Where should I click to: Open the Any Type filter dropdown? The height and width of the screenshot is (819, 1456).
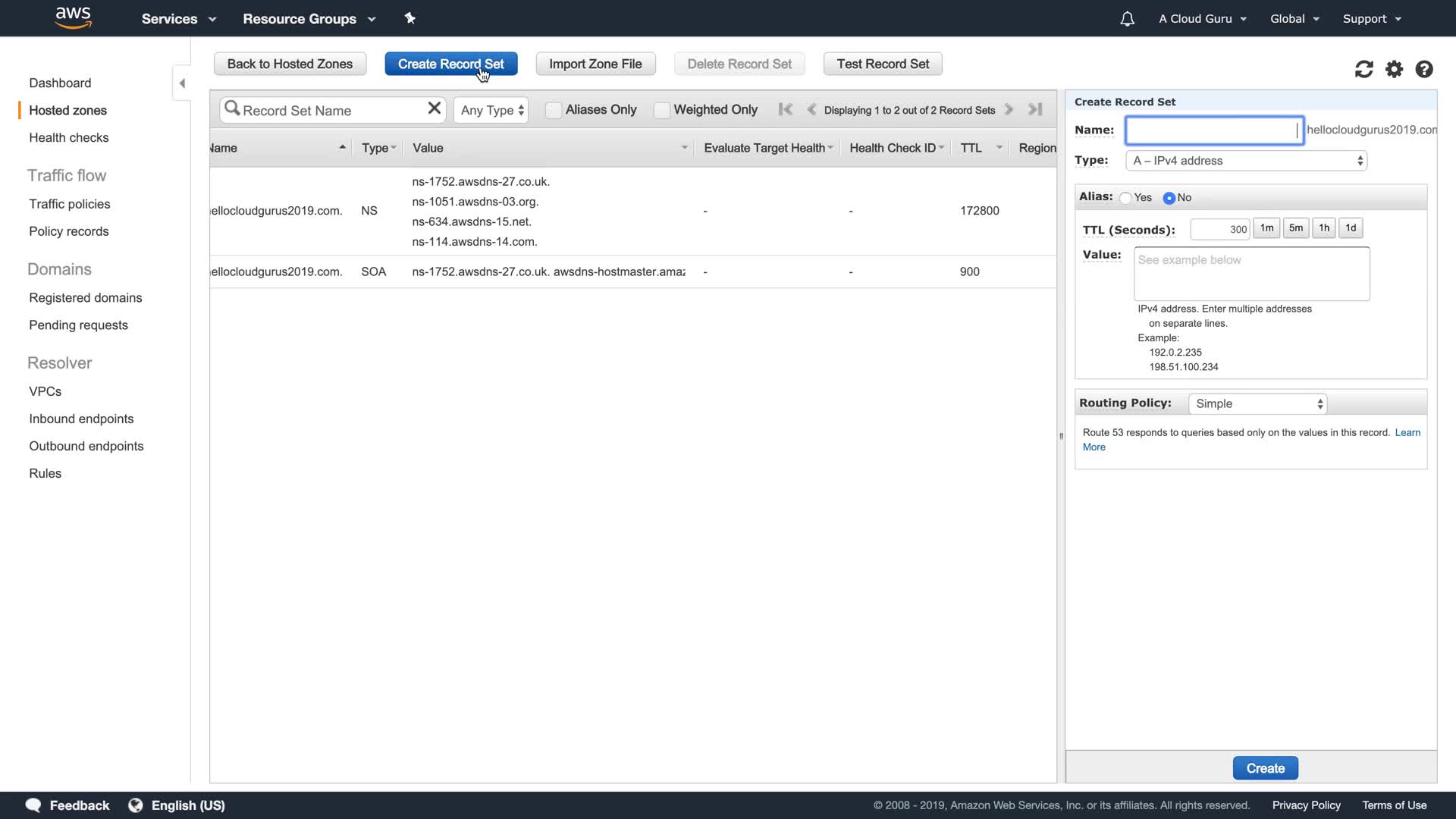[x=491, y=110]
